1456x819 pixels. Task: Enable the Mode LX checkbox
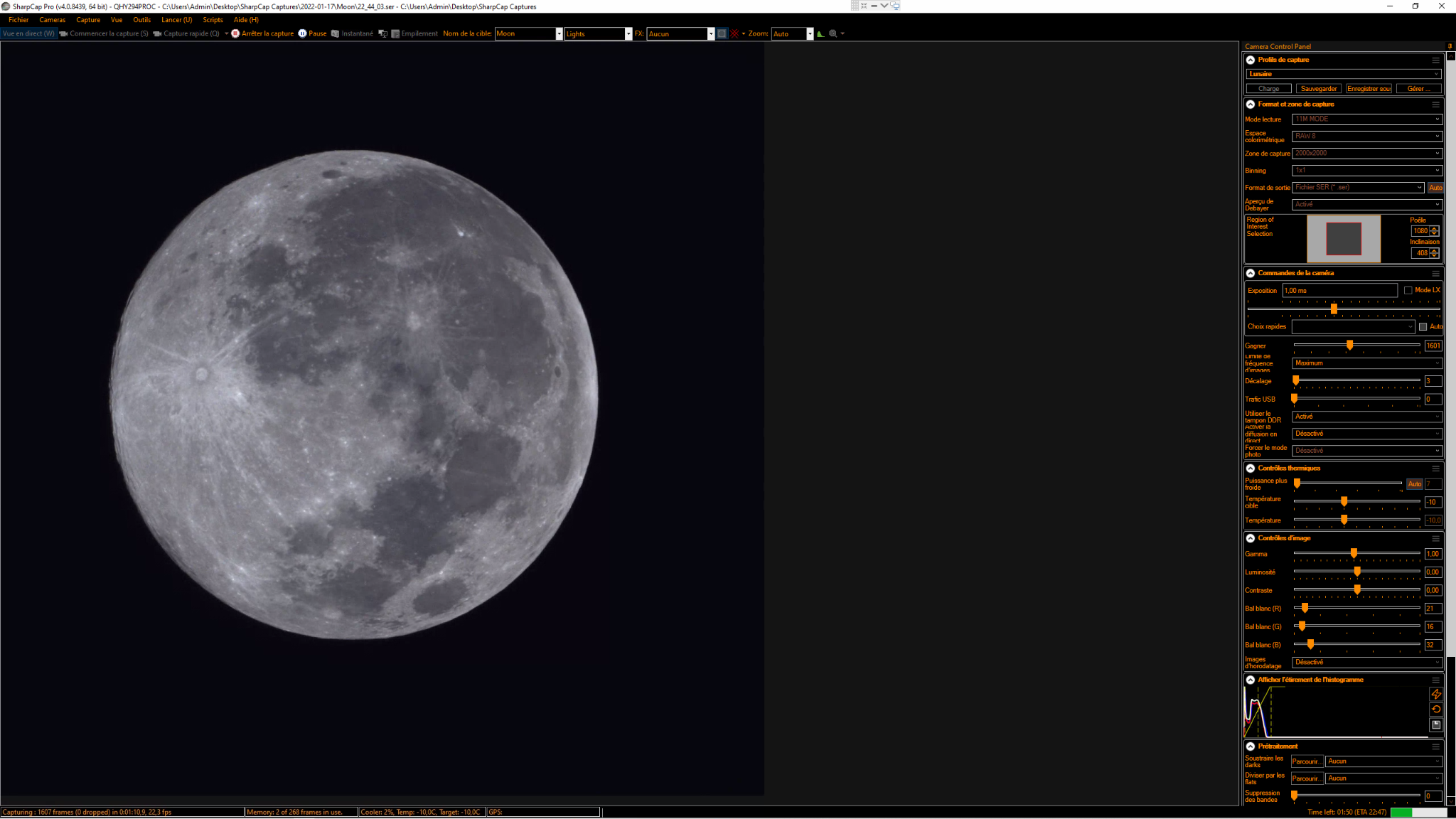coord(1408,290)
